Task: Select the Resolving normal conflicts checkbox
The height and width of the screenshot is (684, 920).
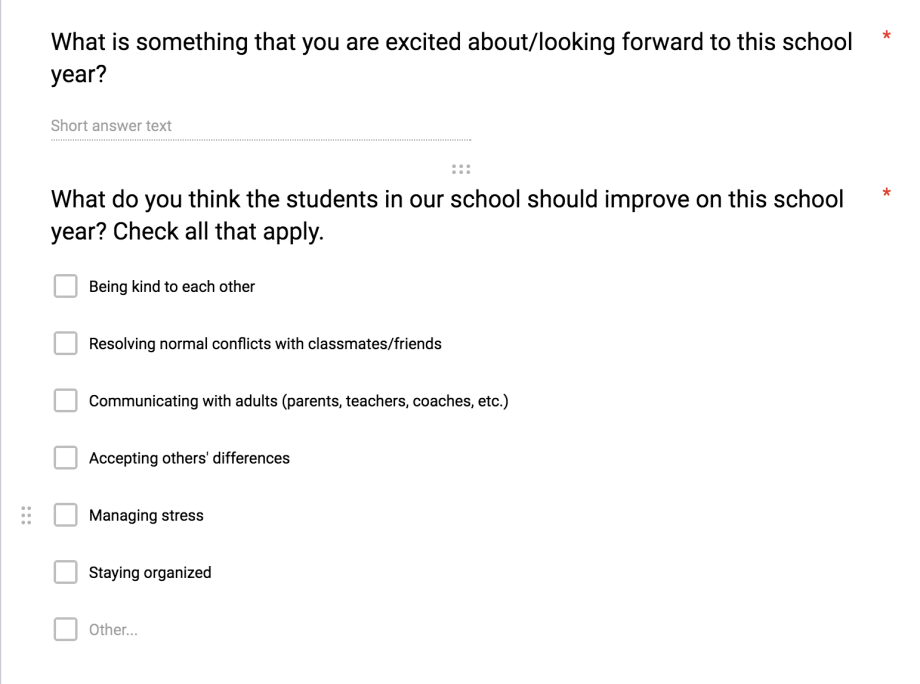Action: tap(65, 343)
